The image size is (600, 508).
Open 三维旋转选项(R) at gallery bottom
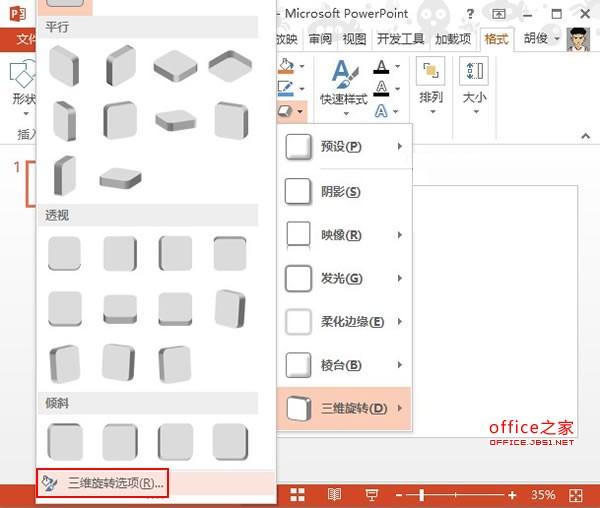pyautogui.click(x=103, y=483)
